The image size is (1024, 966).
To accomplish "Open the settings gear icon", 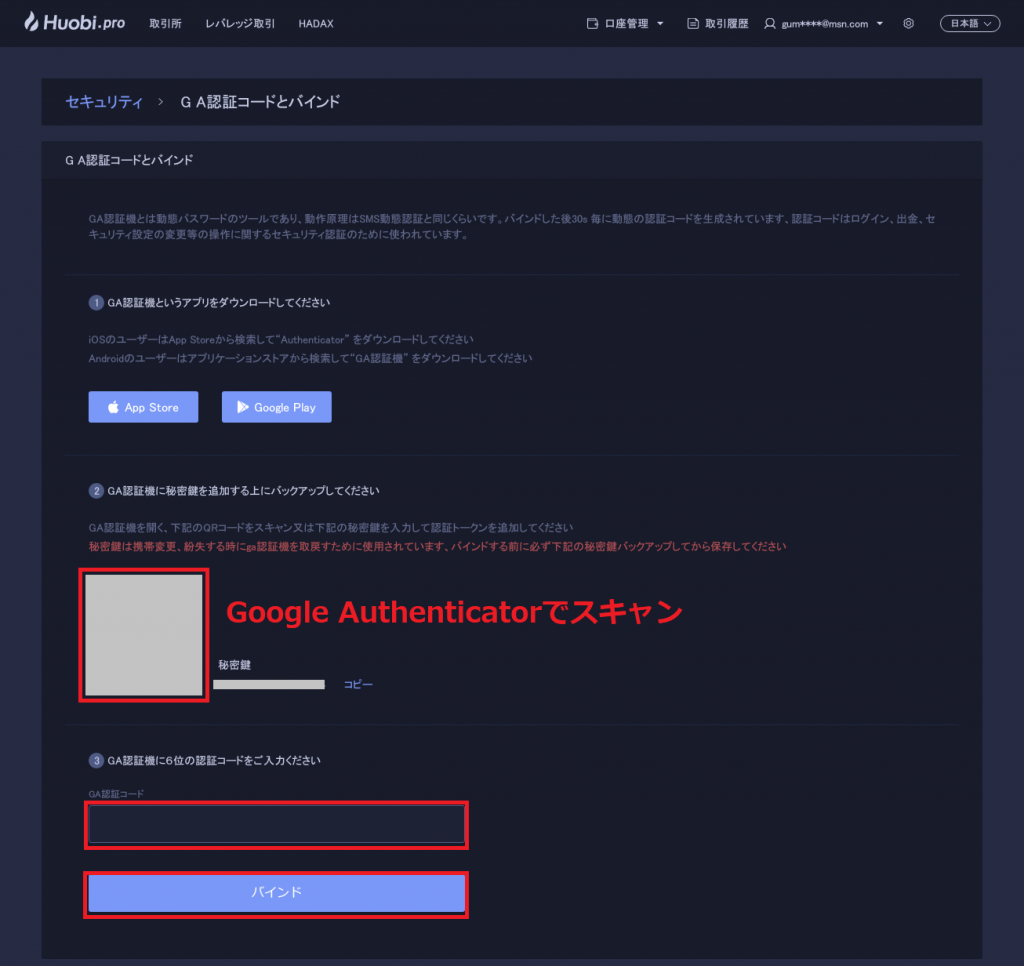I will (908, 24).
